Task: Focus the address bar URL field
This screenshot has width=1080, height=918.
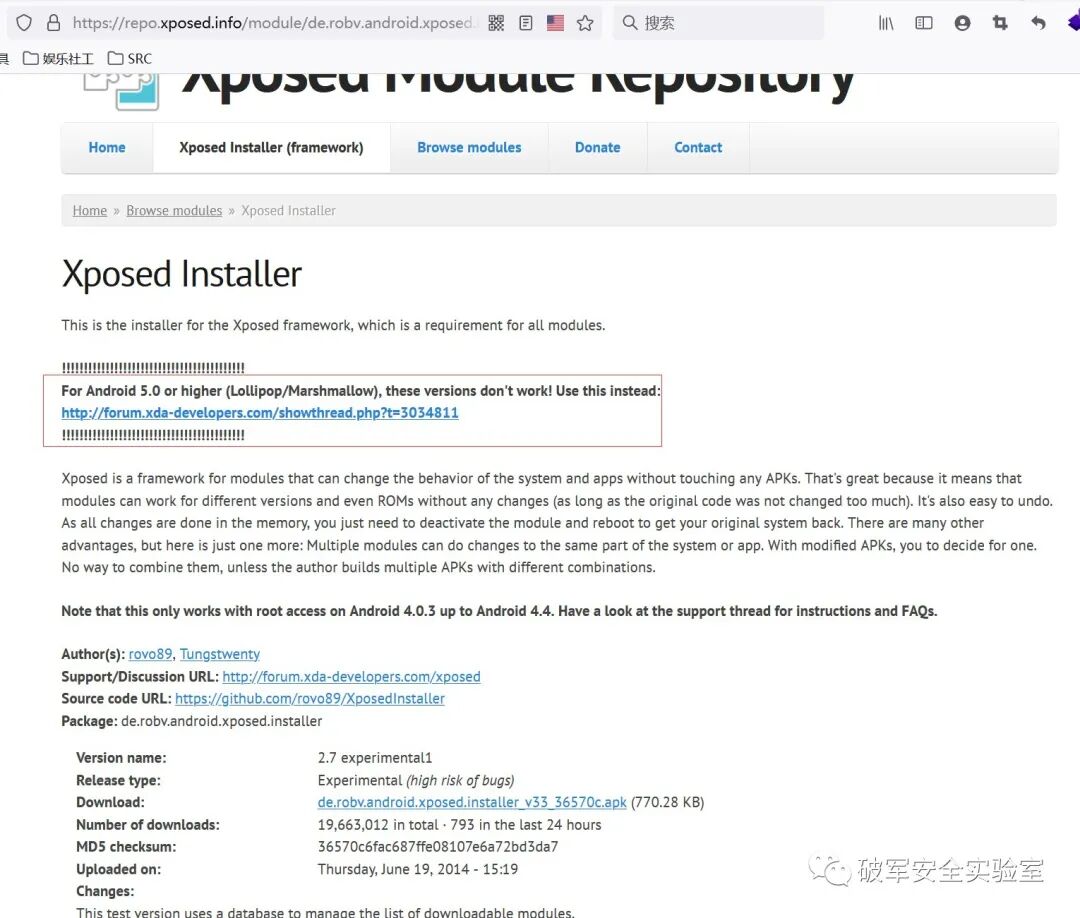Action: (x=272, y=23)
